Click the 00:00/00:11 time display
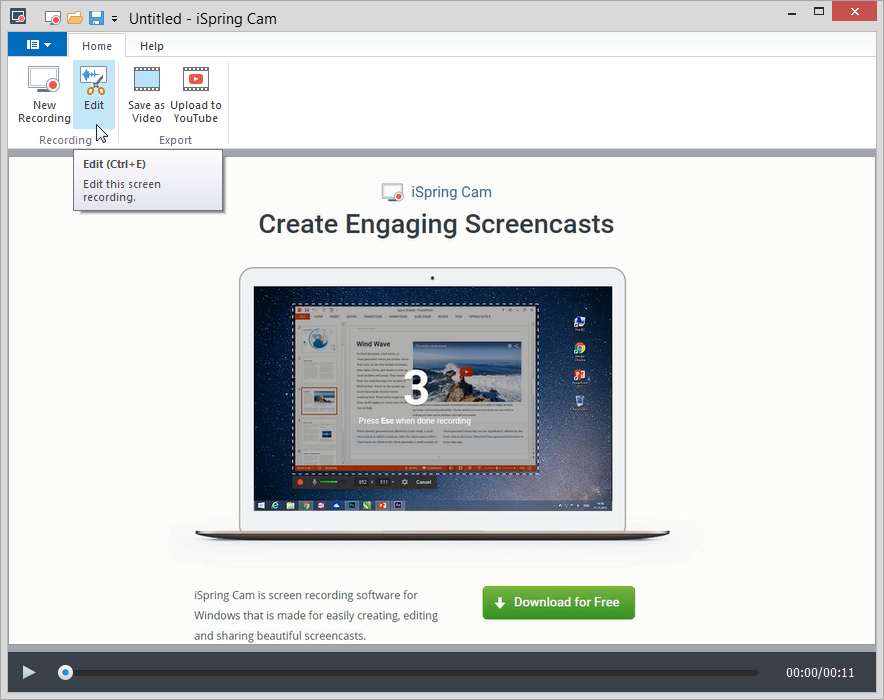 820,672
